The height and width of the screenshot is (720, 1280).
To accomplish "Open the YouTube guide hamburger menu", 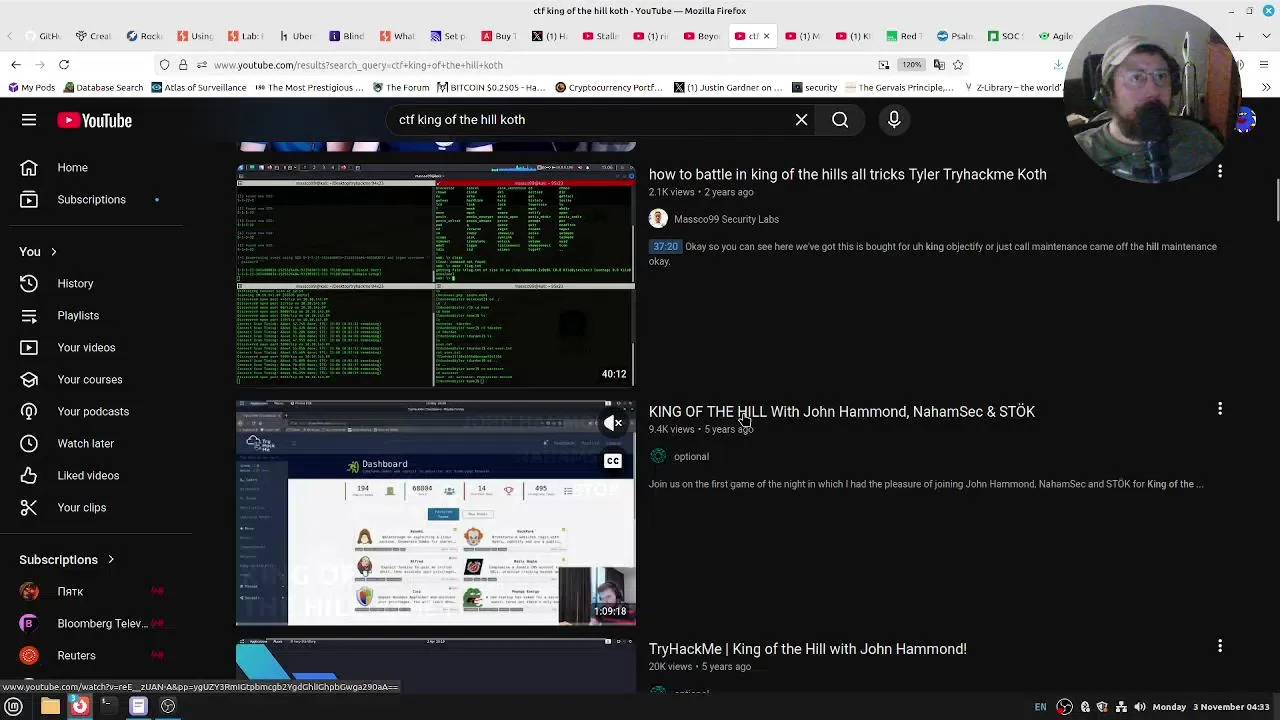I will click(29, 120).
